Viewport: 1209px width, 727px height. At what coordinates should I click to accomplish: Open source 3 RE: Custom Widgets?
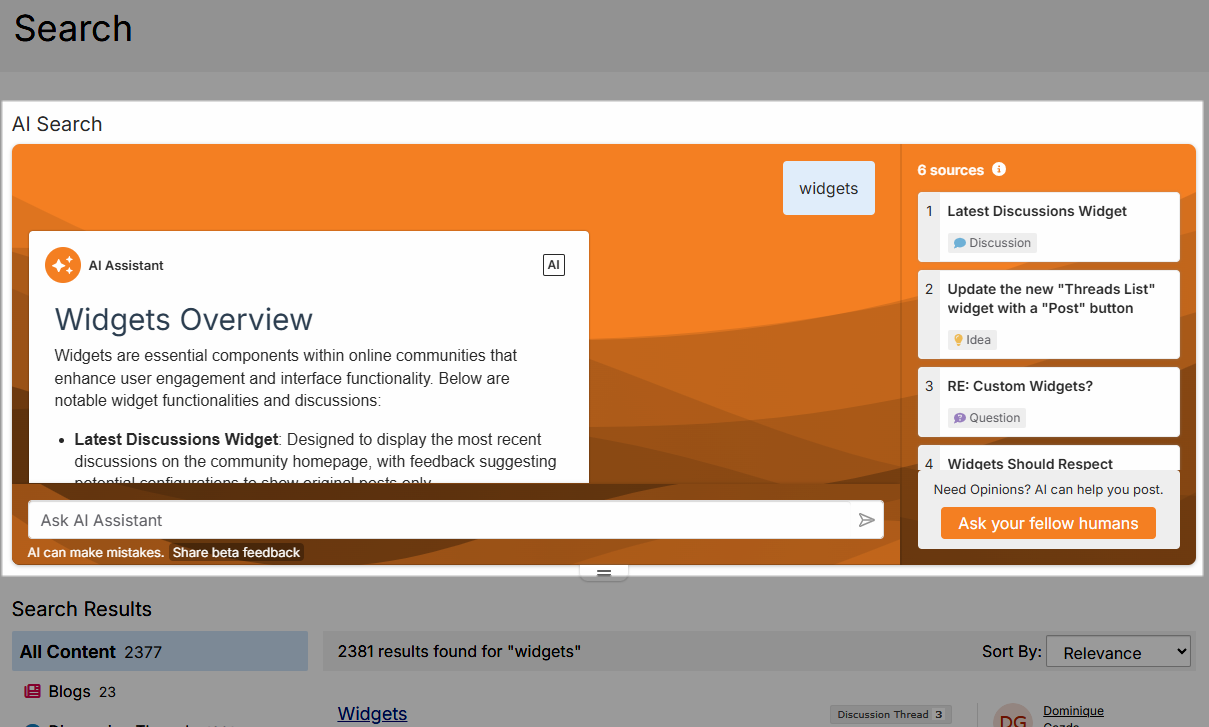click(1048, 402)
